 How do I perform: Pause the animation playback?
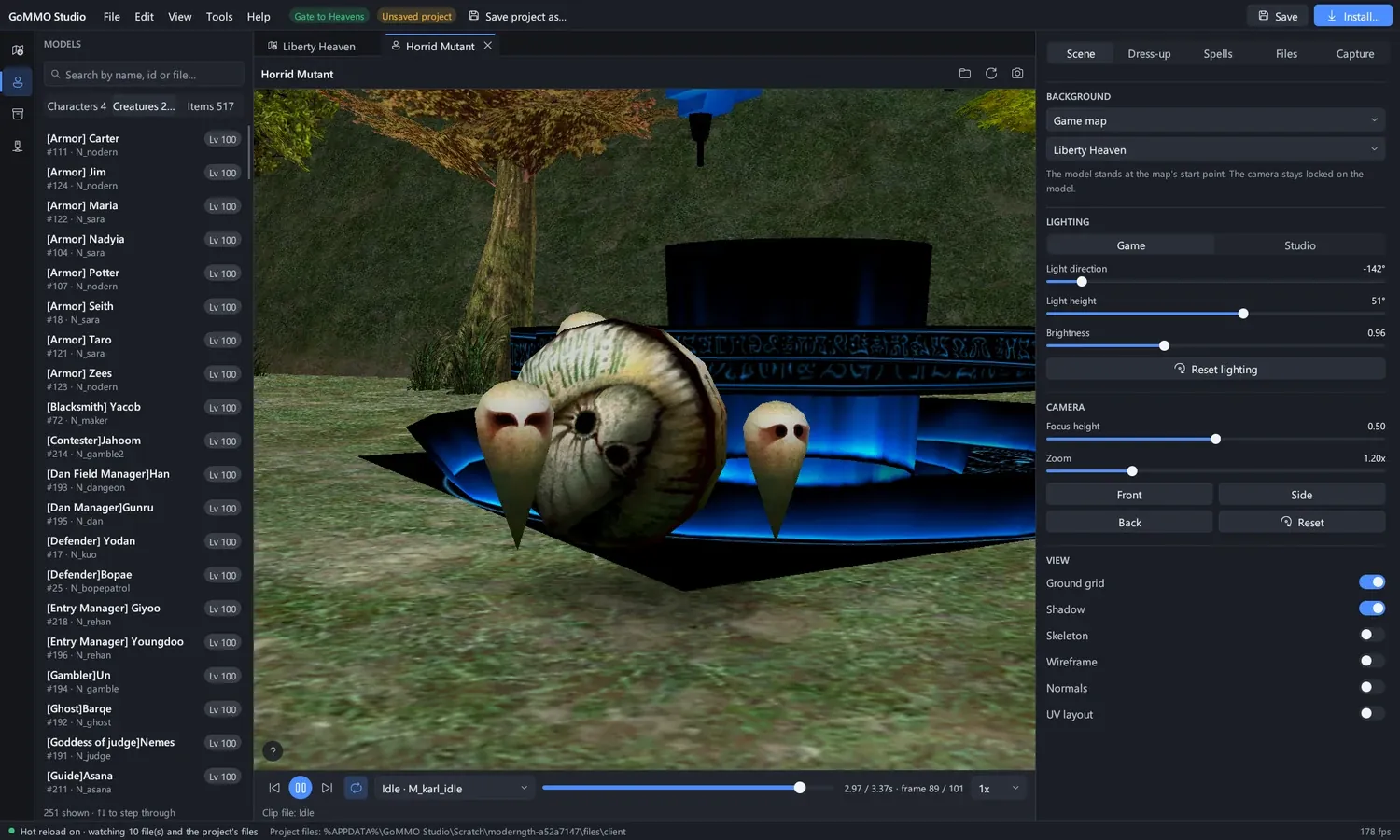point(301,789)
